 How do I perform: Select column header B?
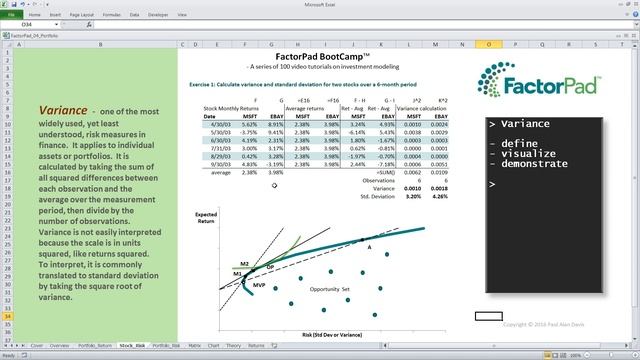point(100,44)
